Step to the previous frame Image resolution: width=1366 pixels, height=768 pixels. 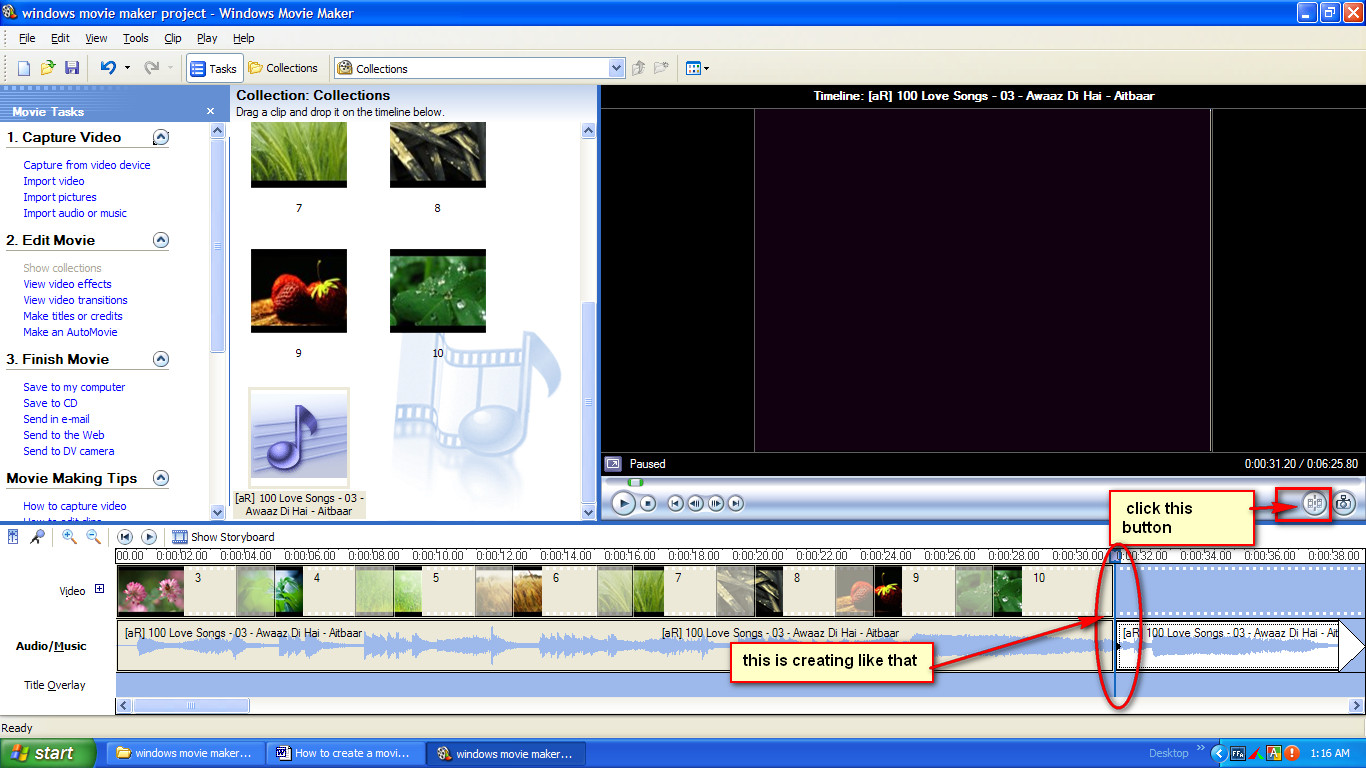pos(696,503)
